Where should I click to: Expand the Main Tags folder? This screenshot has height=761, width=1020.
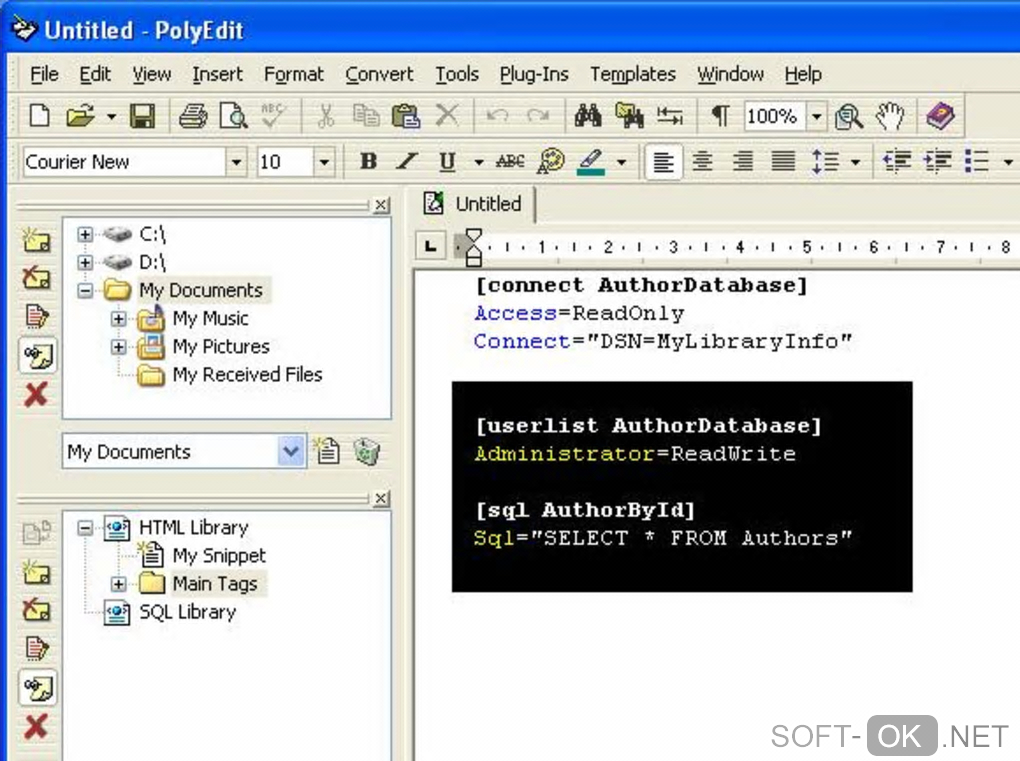(118, 584)
